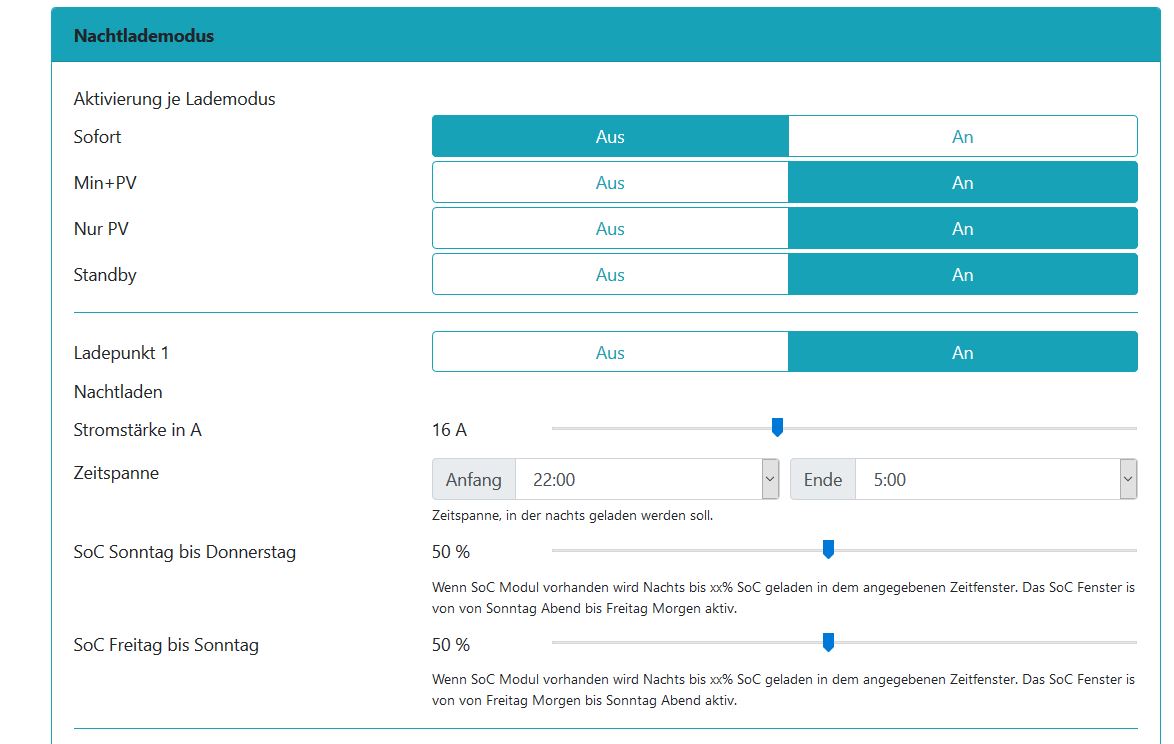Open the Ende time dropdown
The height and width of the screenshot is (744, 1174).
(x=990, y=480)
